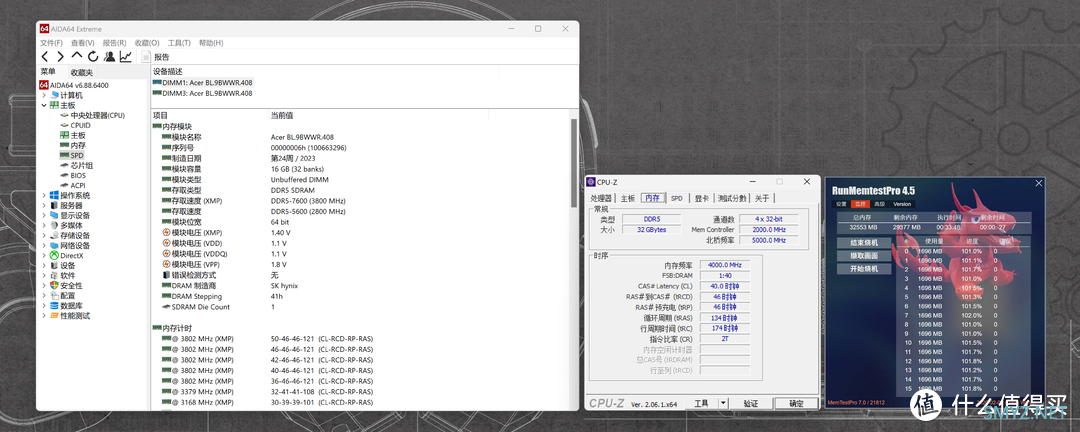Viewport: 1080px width, 432px height.
Task: Click the DirectX Xbox icon in tree
Action: click(x=54, y=256)
